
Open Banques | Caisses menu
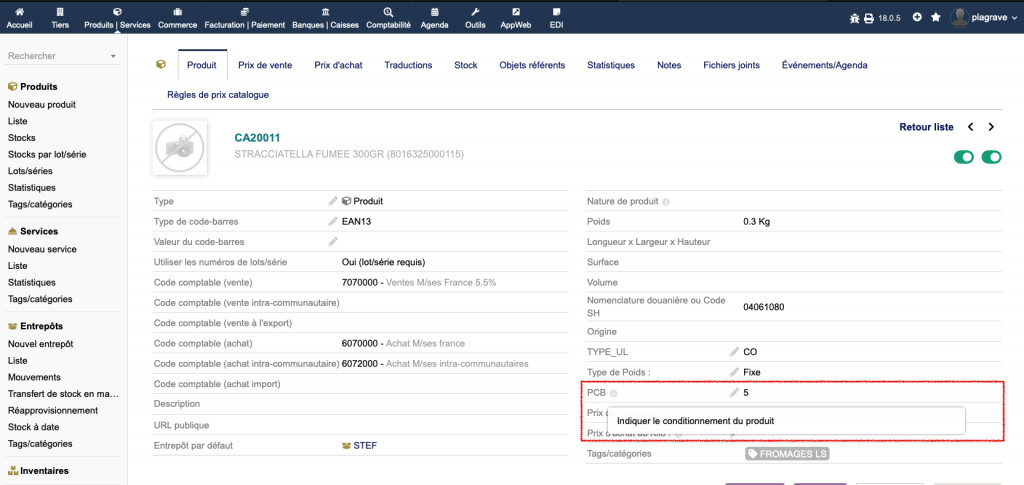tap(325, 18)
